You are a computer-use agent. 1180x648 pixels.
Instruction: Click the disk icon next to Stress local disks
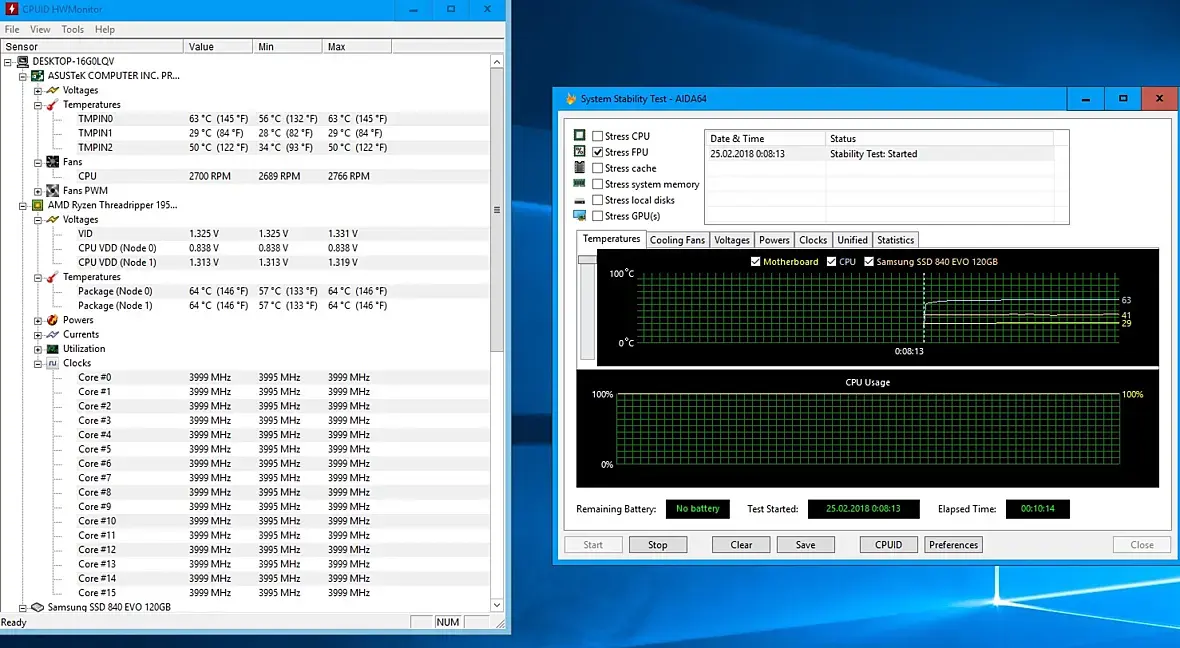coord(579,201)
